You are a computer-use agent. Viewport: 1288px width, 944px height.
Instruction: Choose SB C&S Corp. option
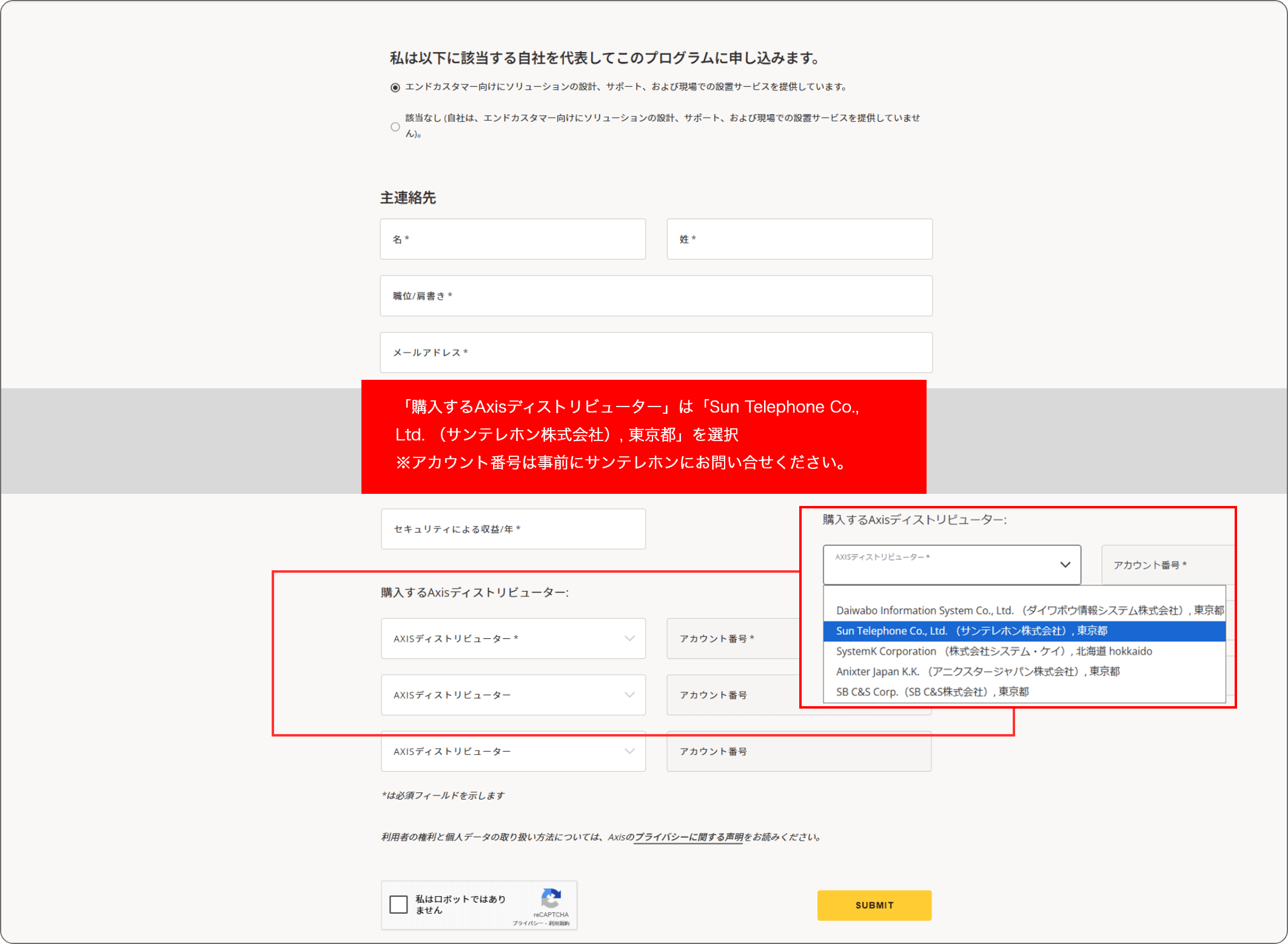1025,692
